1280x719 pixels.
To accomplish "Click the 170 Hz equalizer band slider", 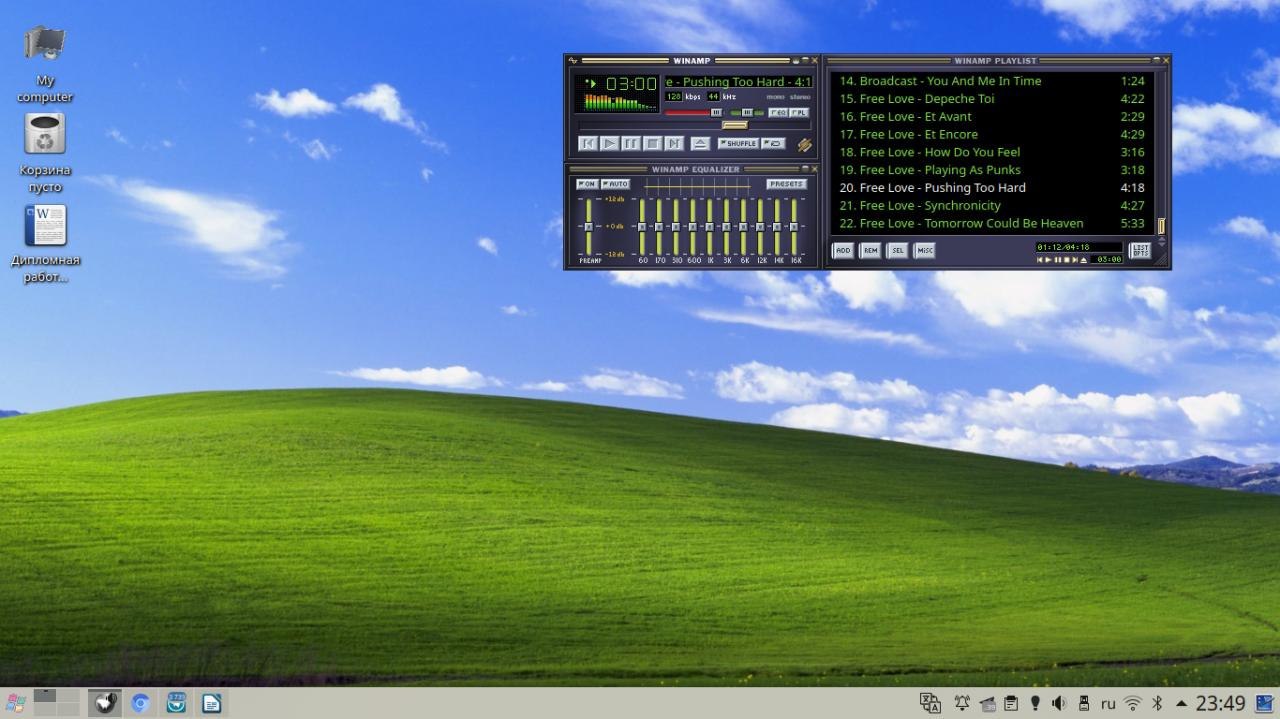I will (x=659, y=226).
